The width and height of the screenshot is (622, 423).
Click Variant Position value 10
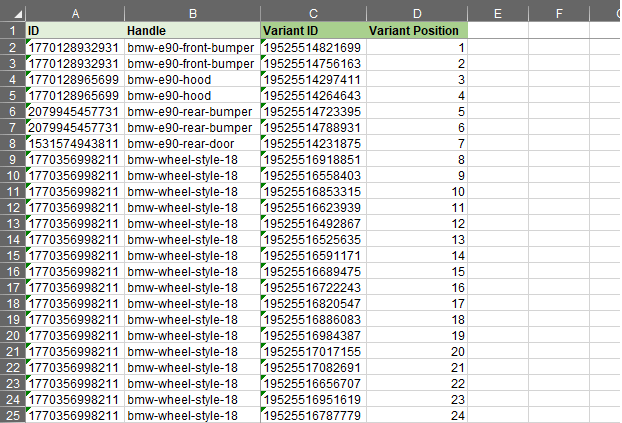point(417,191)
